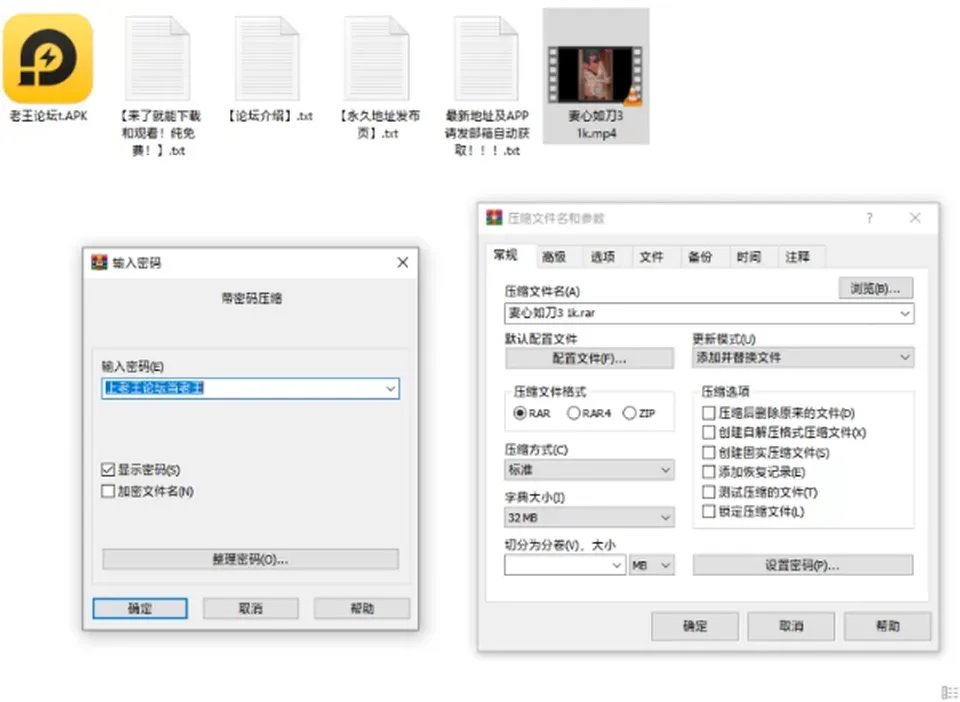The width and height of the screenshot is (960, 702).
Task: Enable the 加密文件名(N) checkbox
Action: 108,491
